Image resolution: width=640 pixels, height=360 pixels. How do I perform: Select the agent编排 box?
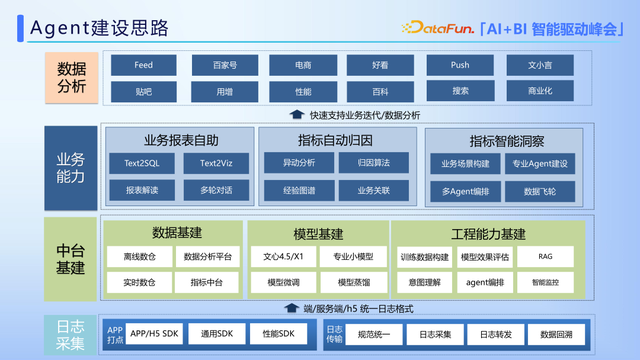485,282
